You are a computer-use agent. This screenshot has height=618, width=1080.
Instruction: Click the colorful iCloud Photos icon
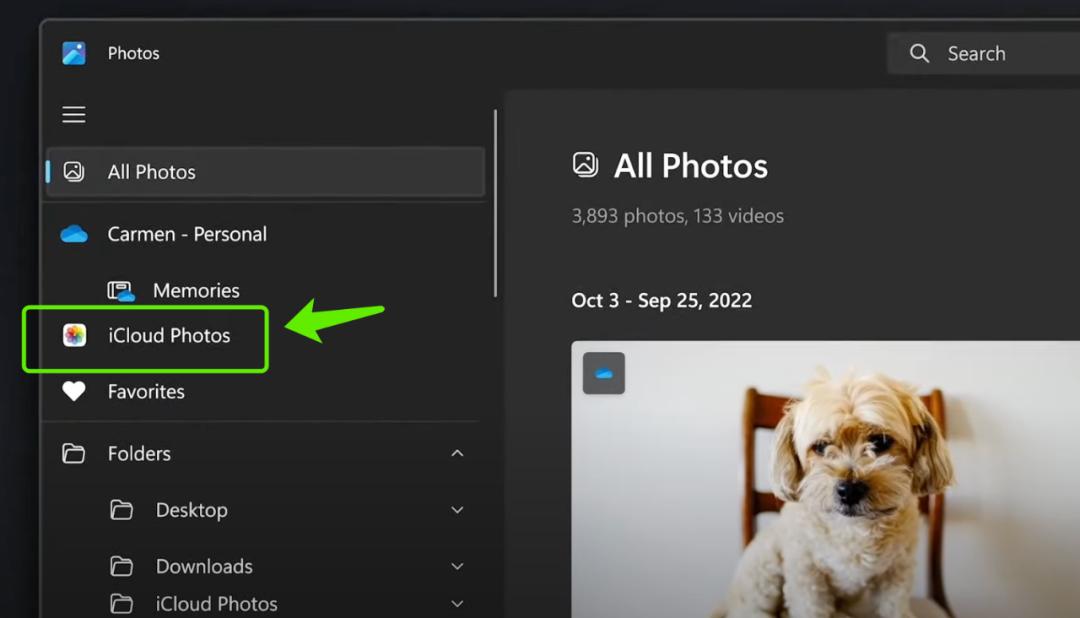(x=74, y=336)
